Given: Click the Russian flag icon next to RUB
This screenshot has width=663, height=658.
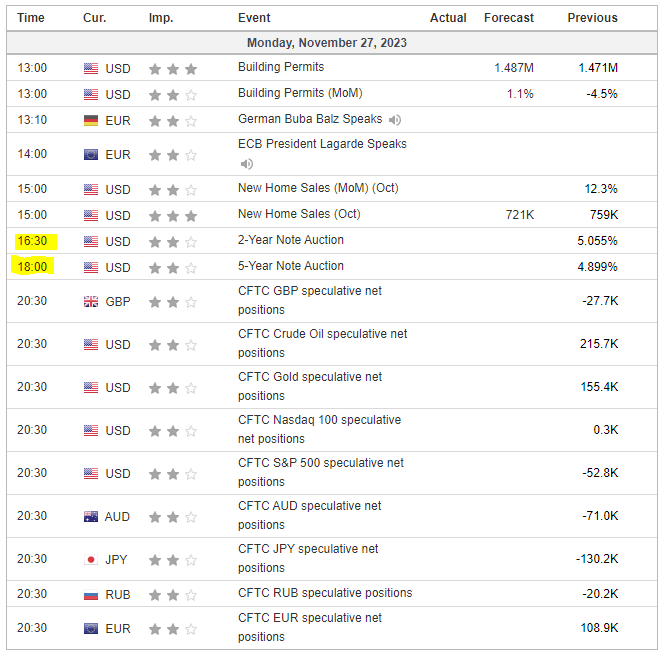Looking at the screenshot, I should coord(92,595).
